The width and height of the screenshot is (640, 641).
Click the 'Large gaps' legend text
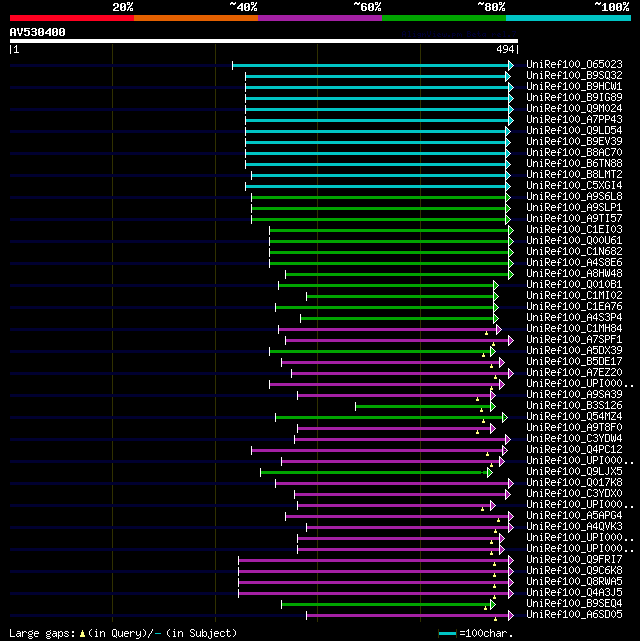pos(42,633)
